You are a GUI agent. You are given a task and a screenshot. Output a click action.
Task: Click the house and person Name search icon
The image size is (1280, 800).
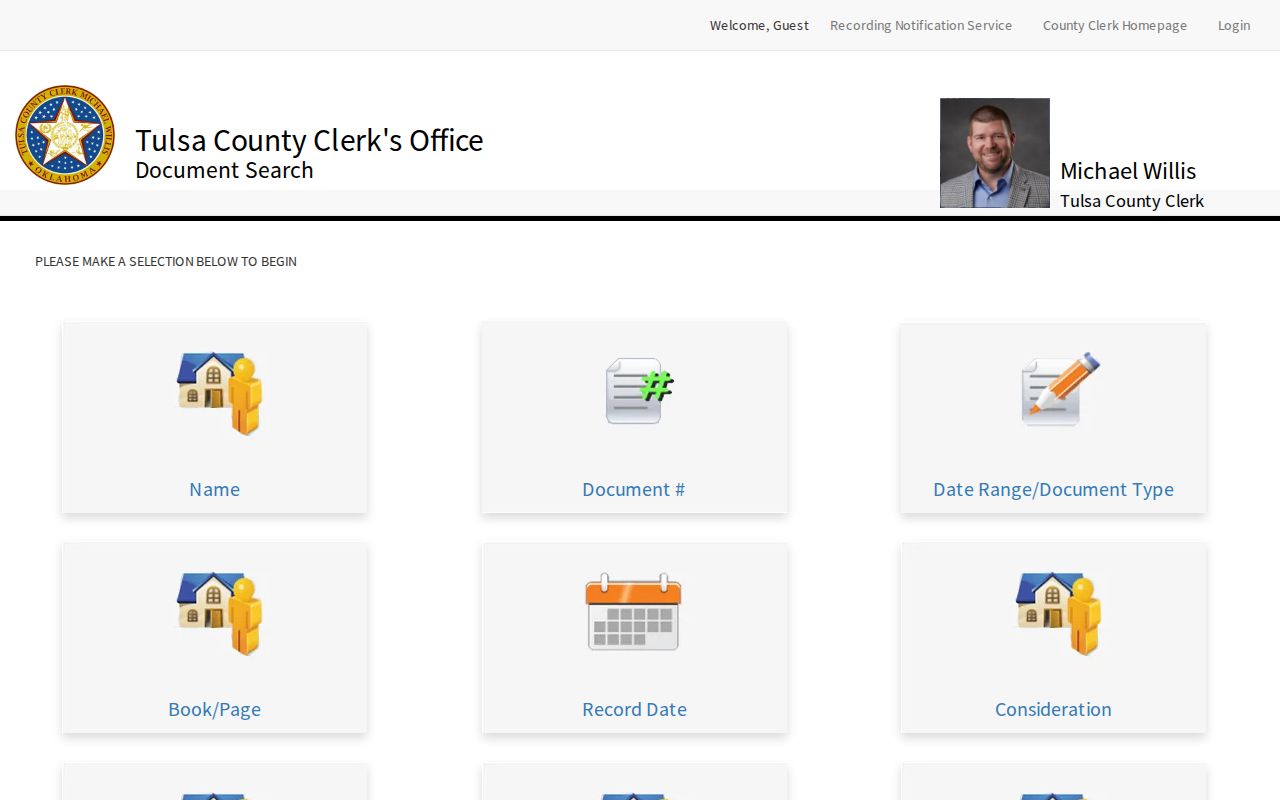(219, 393)
